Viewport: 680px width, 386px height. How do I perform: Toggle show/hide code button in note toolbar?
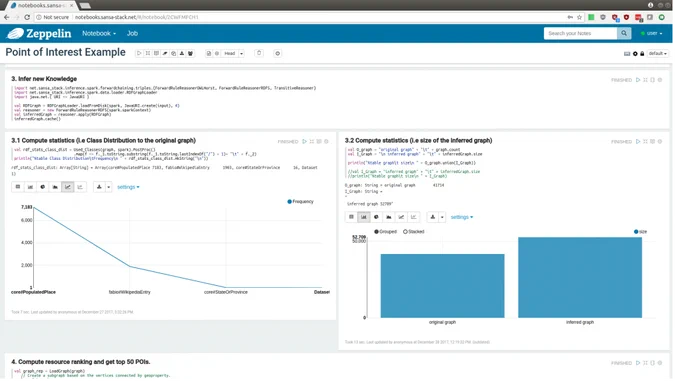(148, 53)
